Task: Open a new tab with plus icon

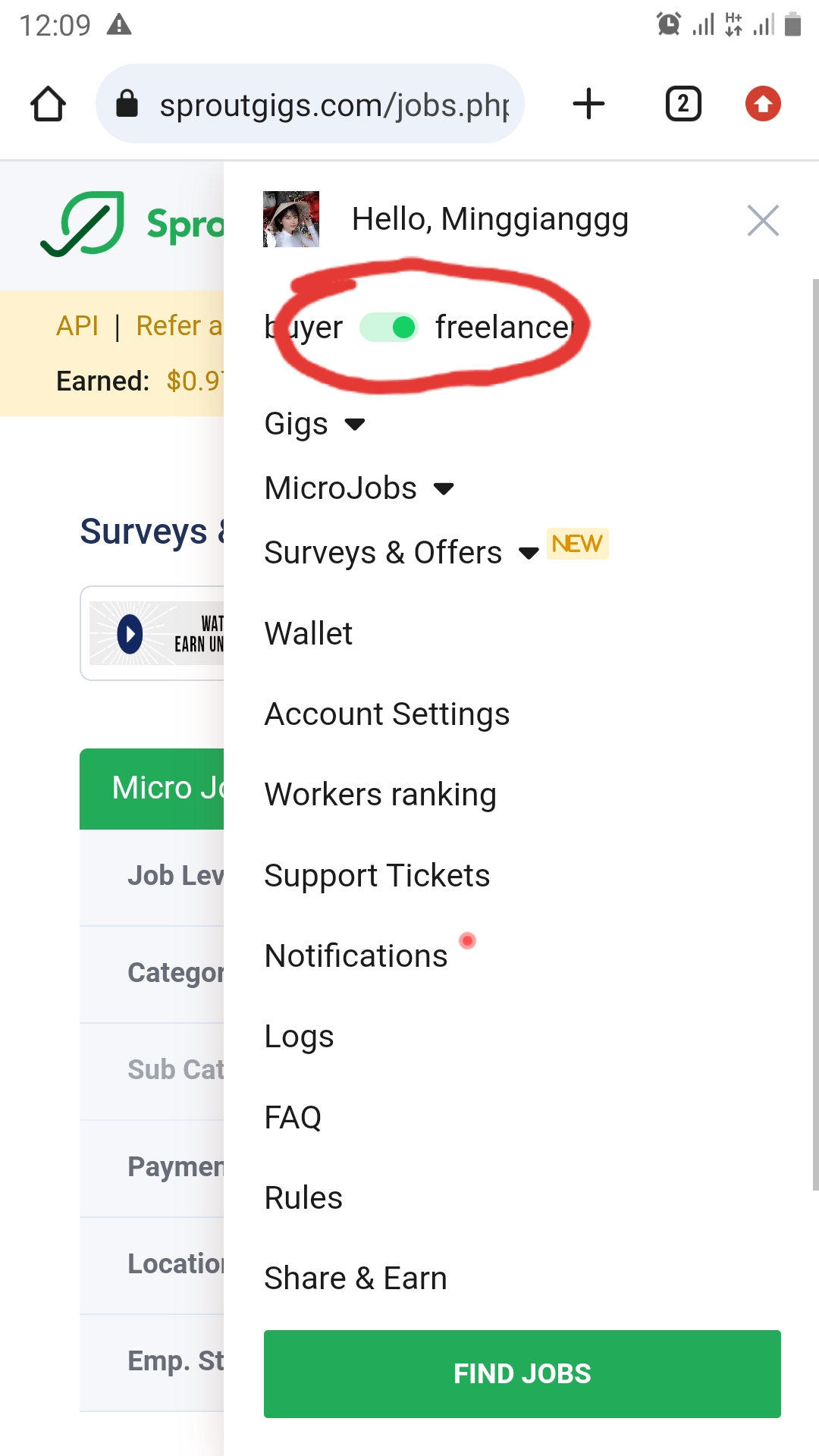Action: 588,104
